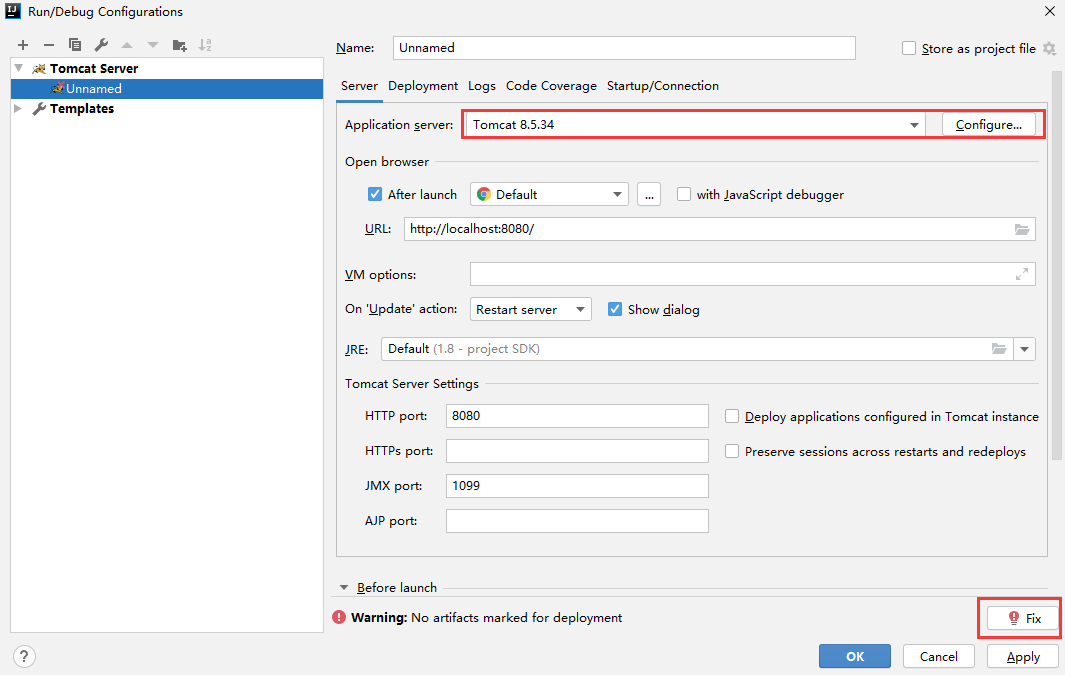Switch to the Server tab
The image size is (1065, 675).
[x=359, y=86]
